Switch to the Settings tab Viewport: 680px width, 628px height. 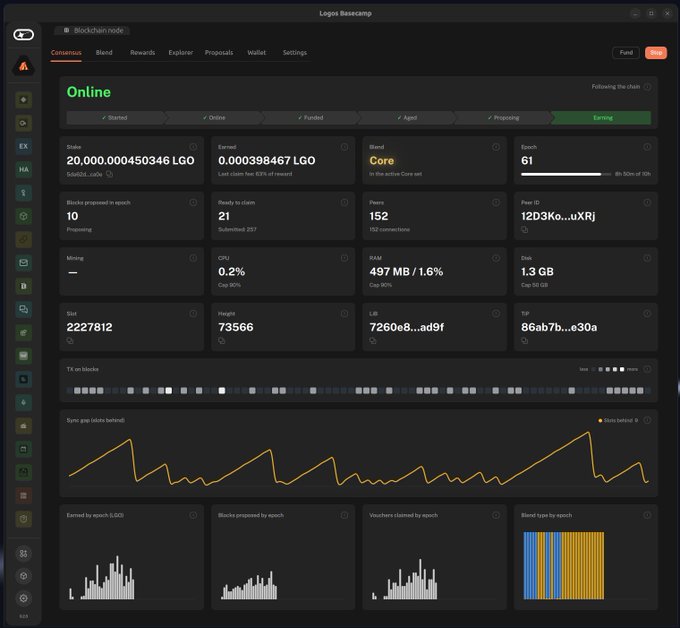[294, 52]
